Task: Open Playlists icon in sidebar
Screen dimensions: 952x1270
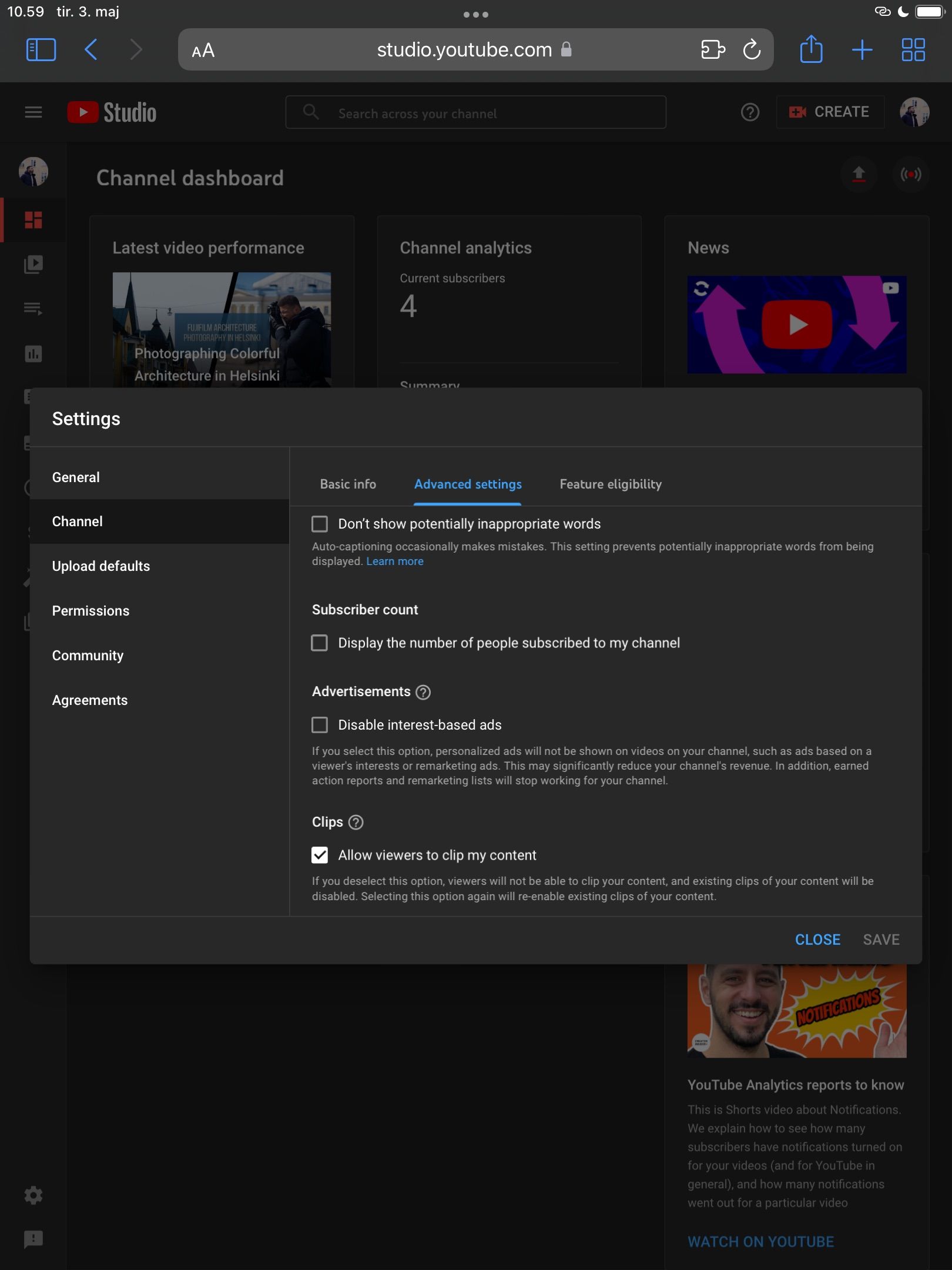Action: 33,309
